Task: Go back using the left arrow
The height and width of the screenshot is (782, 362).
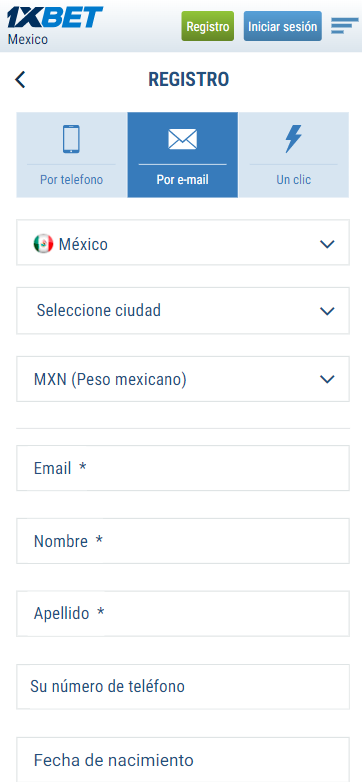Action: coord(20,79)
